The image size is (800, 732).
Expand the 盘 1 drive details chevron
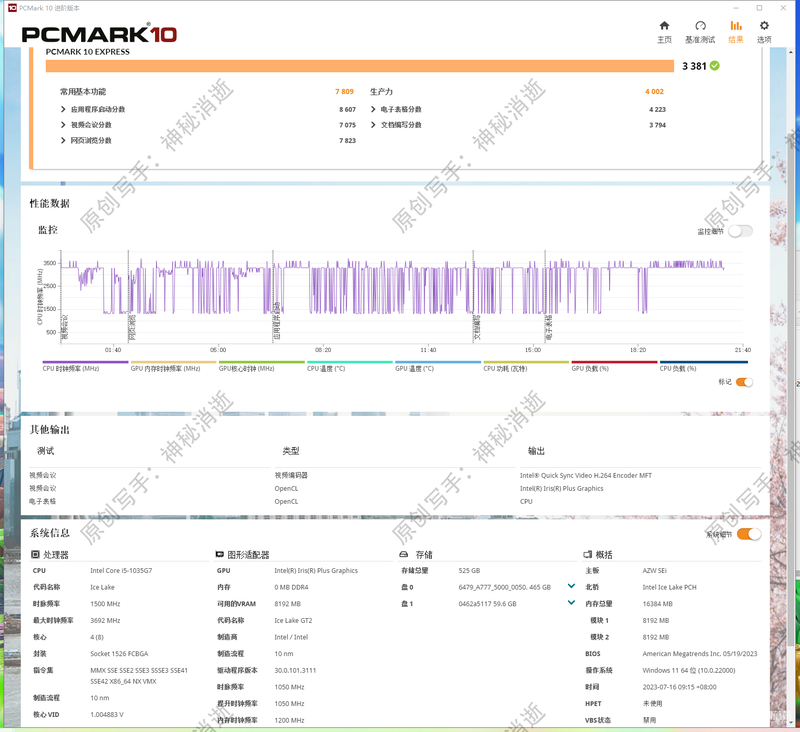click(571, 603)
